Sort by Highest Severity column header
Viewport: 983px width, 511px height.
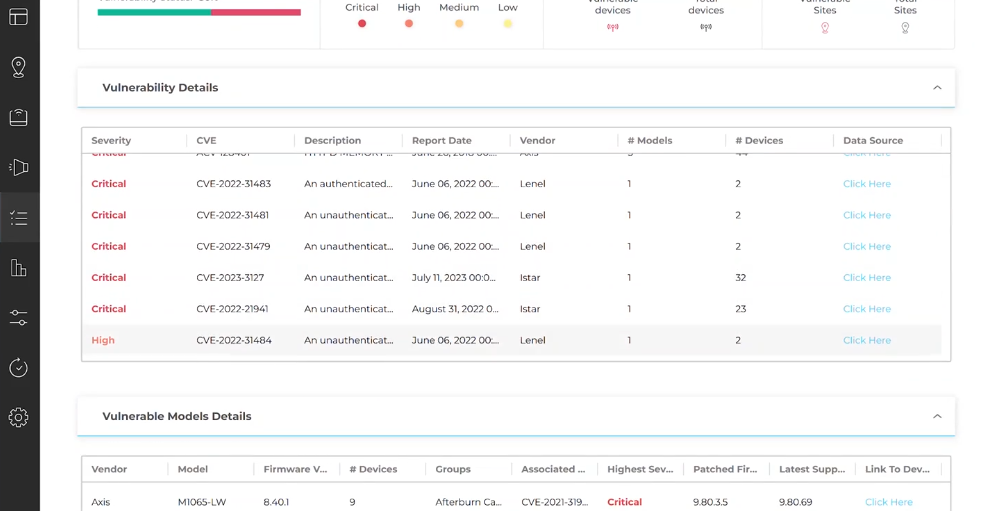coord(640,469)
